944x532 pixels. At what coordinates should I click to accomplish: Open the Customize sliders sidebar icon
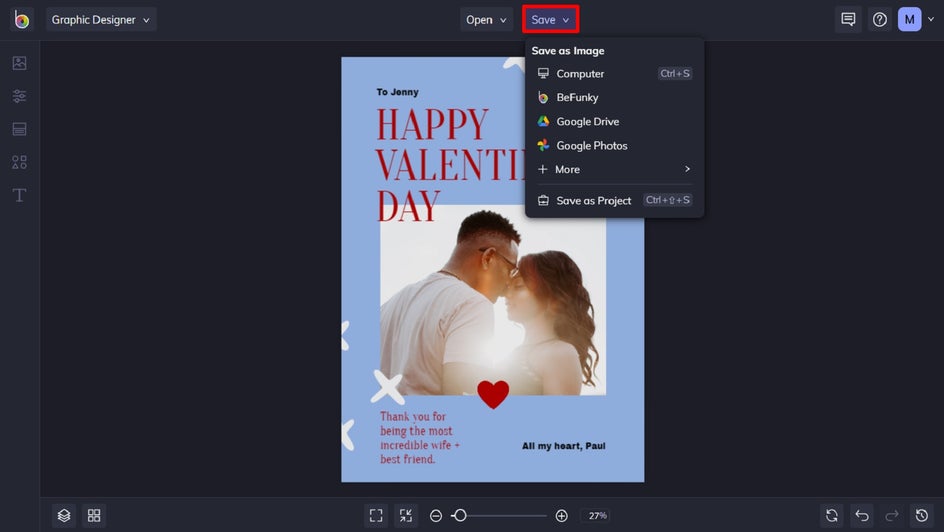[x=19, y=96]
